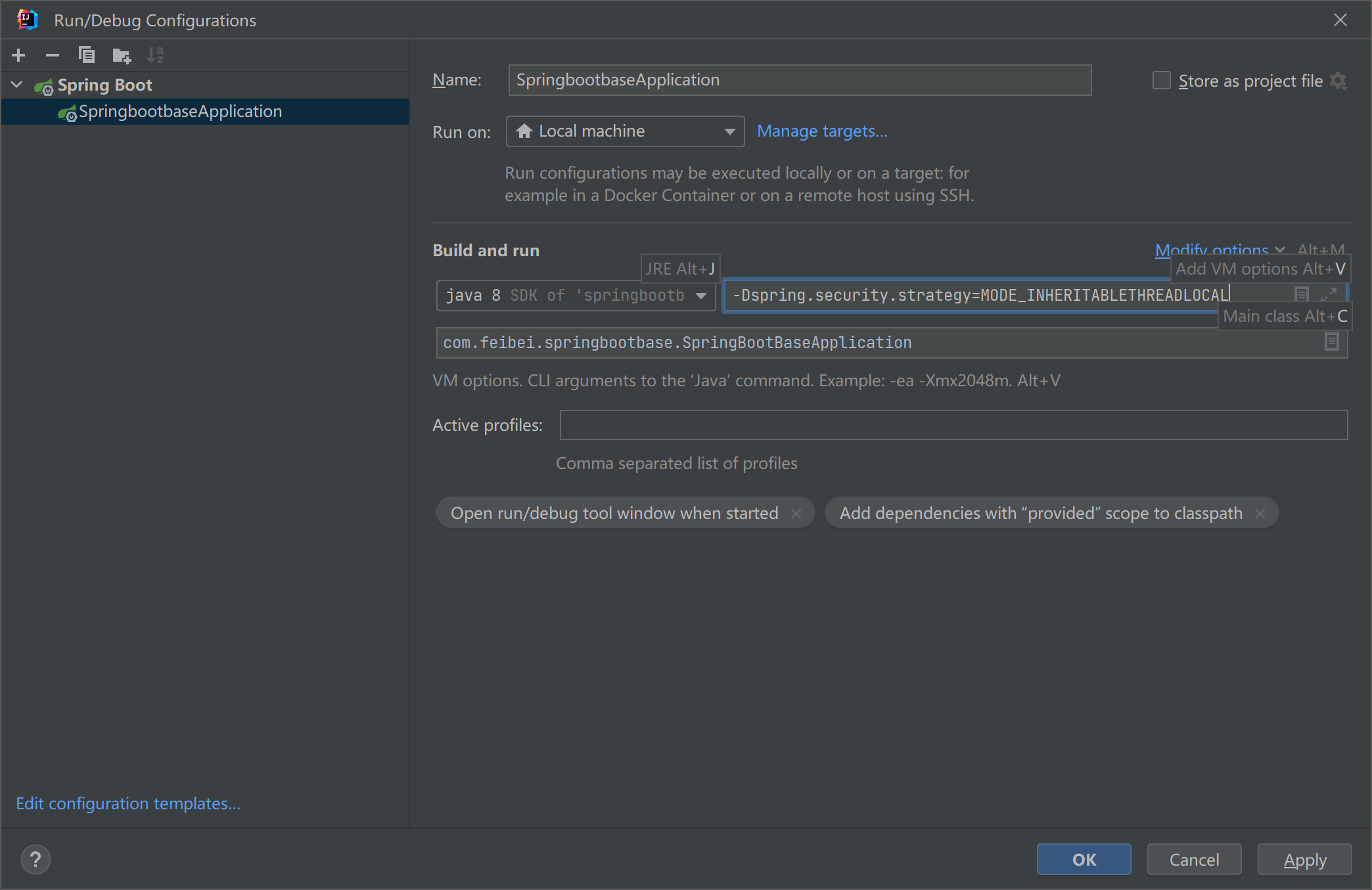This screenshot has width=1372, height=890.
Task: Open project file storage settings gear
Action: click(x=1338, y=81)
